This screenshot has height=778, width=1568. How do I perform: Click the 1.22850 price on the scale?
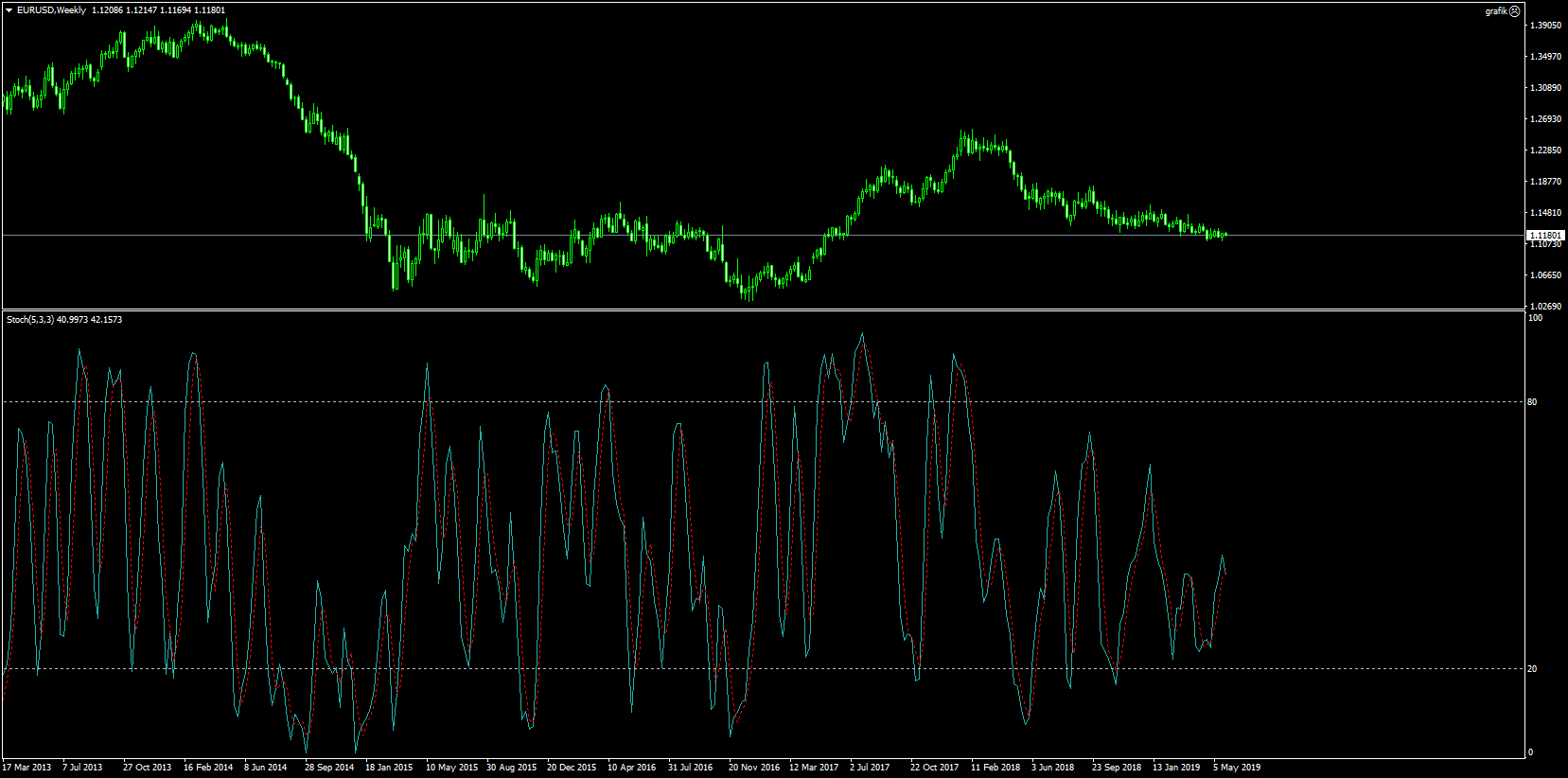(x=1545, y=150)
